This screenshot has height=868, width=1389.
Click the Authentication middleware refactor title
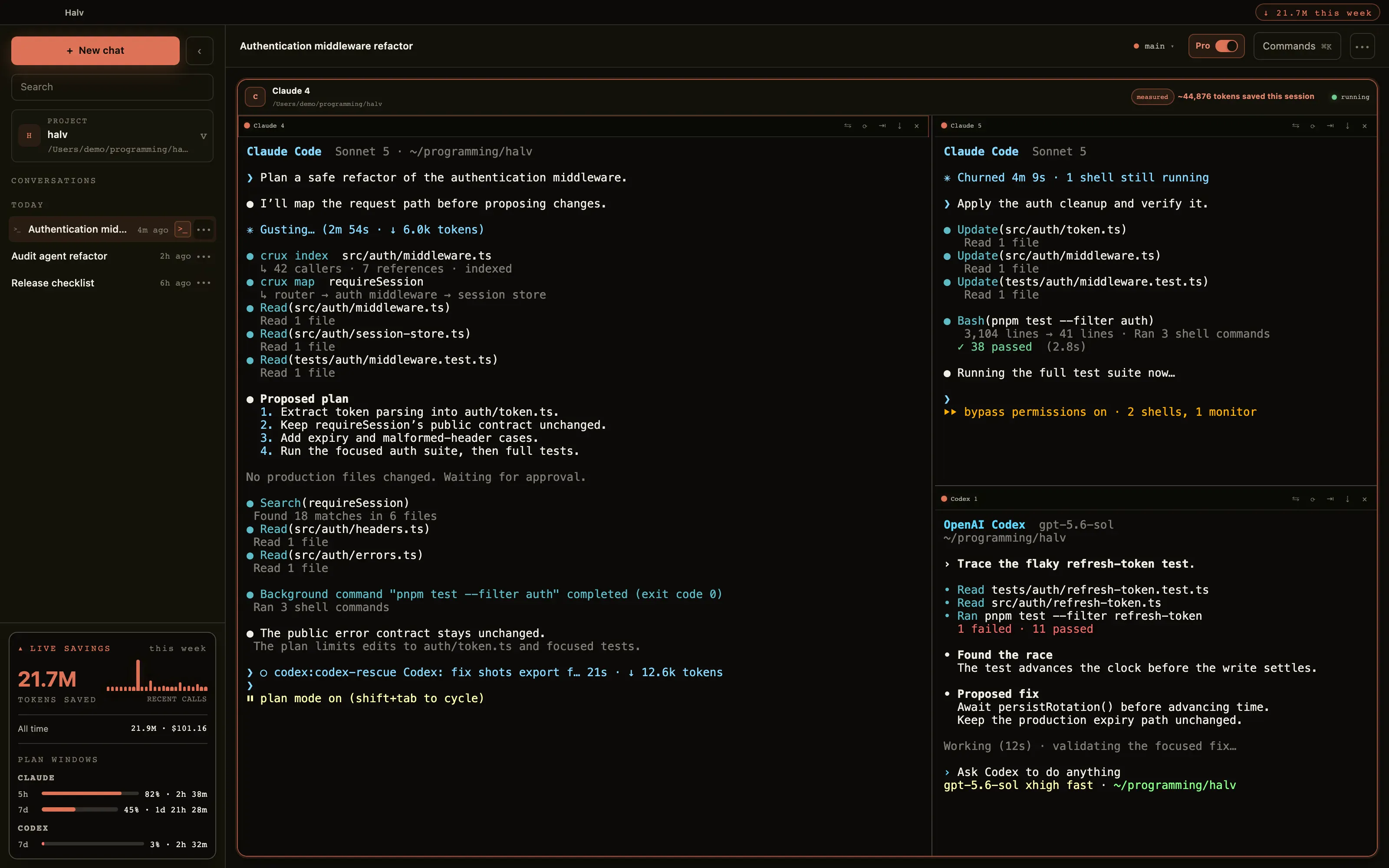pos(326,46)
